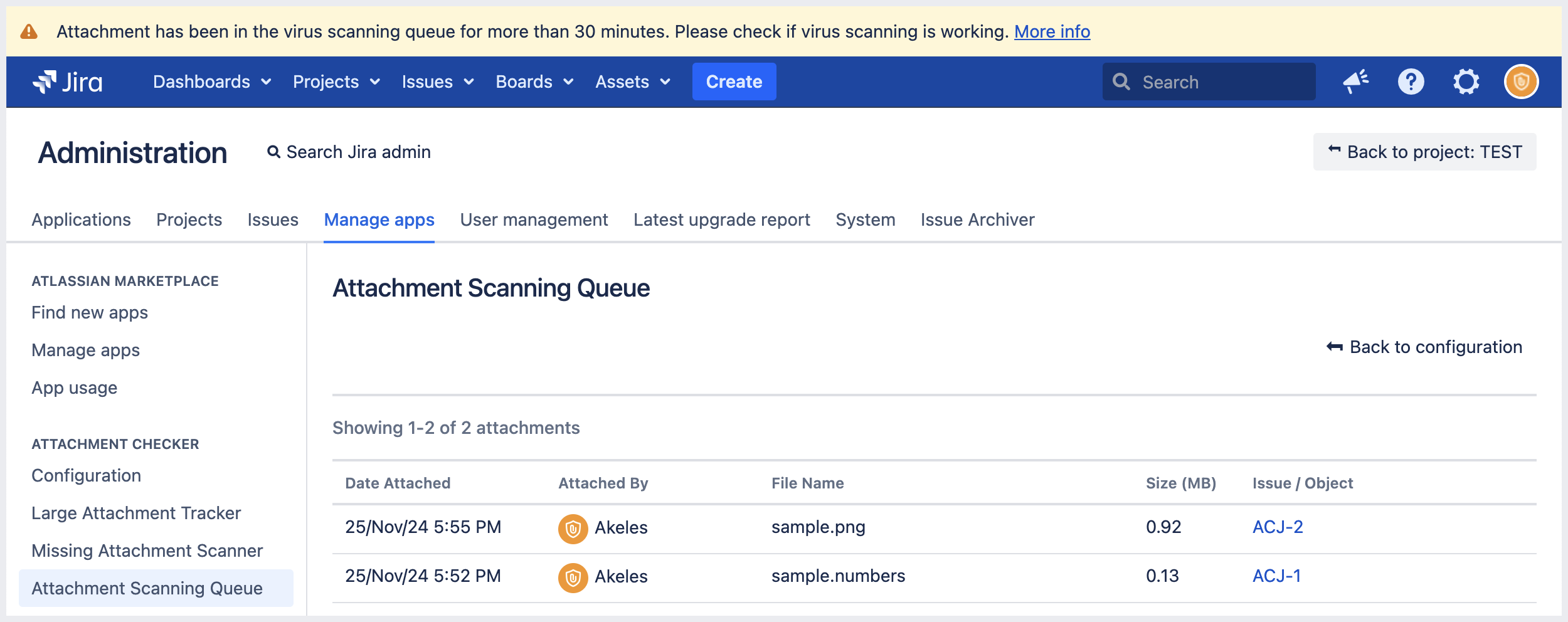Click the Jira logo

pos(69,81)
